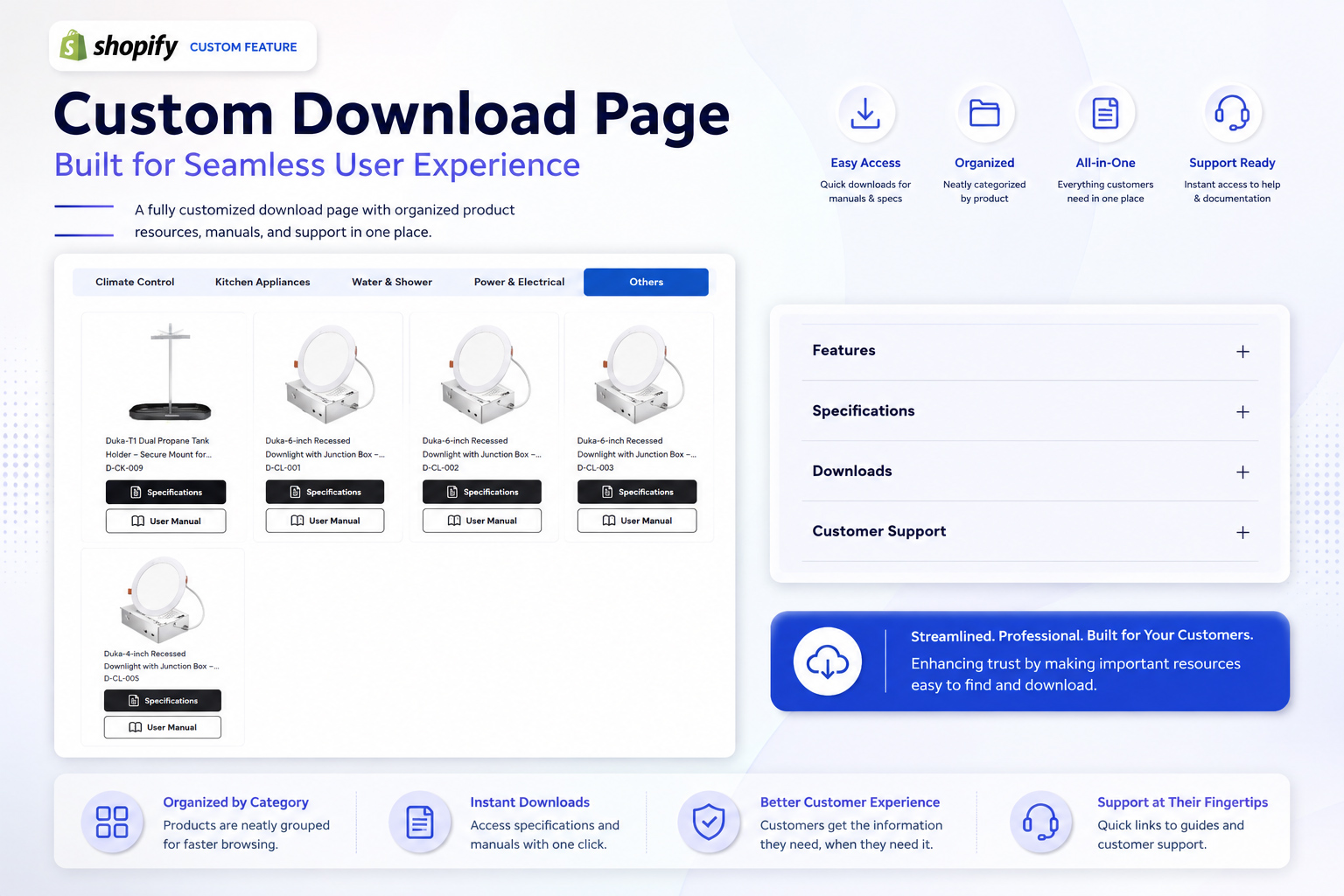The height and width of the screenshot is (896, 1344).
Task: Select the Kitchen Appliances tab
Action: [262, 282]
